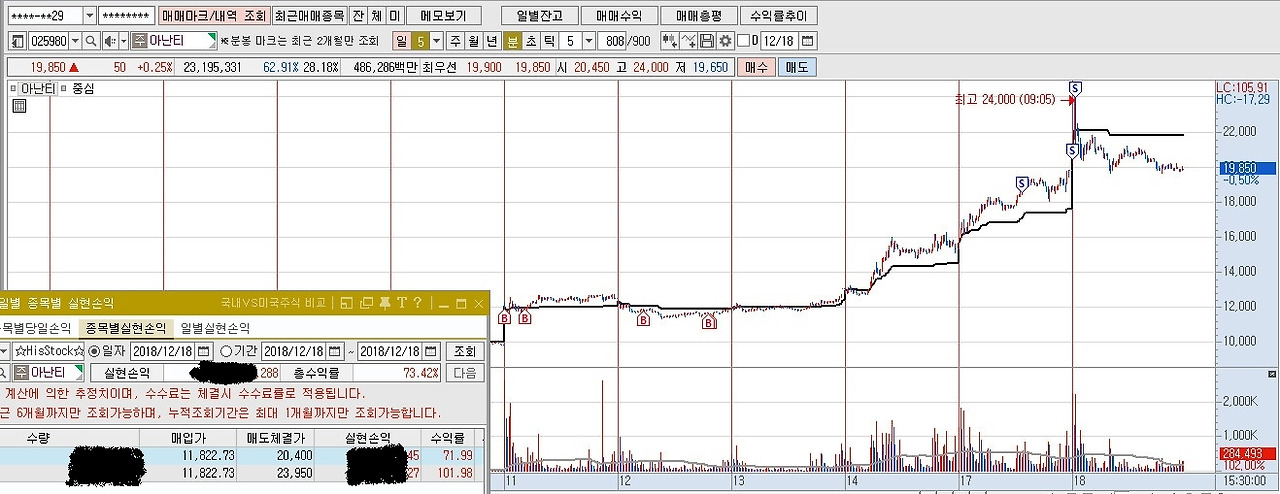Expand the minute interval 5 dropdown
Viewport: 1280px width, 494px height.
click(x=588, y=41)
